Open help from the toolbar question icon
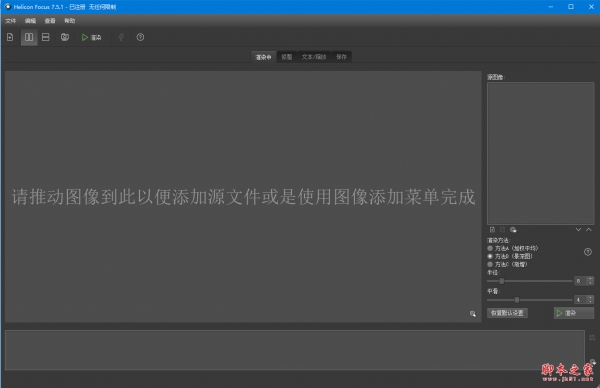The height and width of the screenshot is (388, 600). (x=140, y=37)
